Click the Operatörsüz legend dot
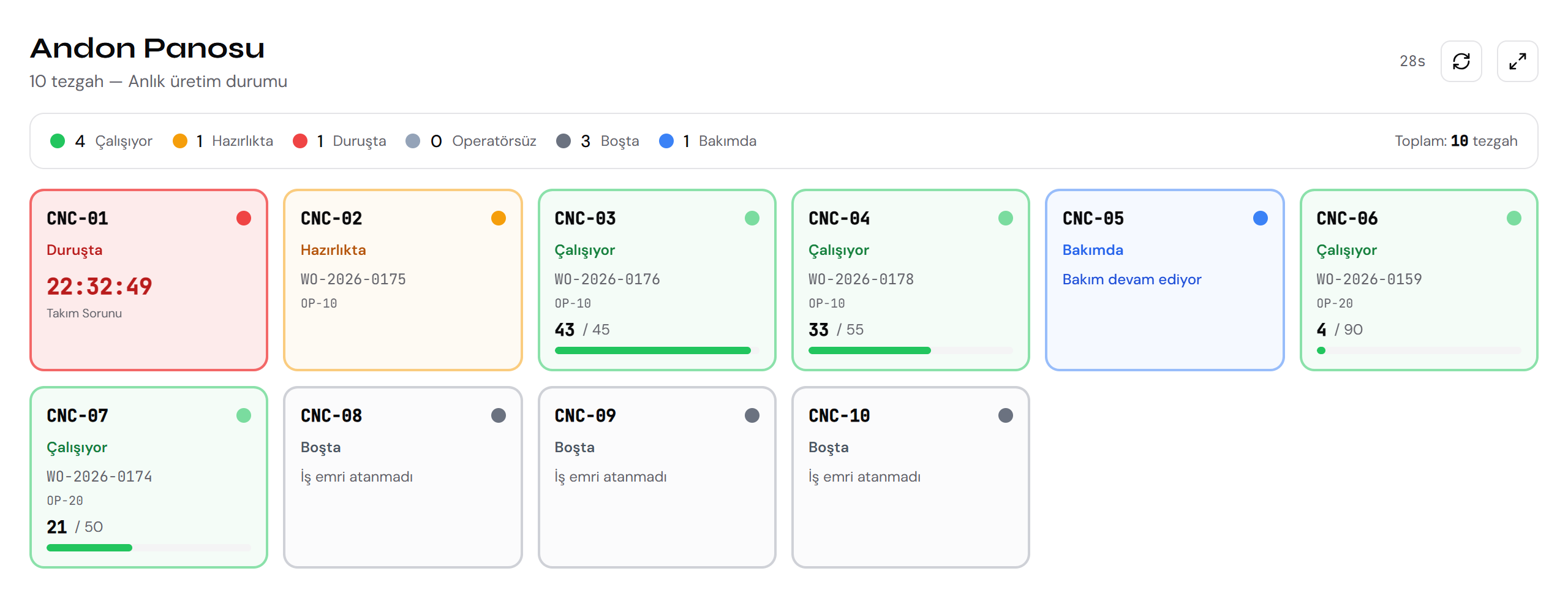 tap(413, 141)
